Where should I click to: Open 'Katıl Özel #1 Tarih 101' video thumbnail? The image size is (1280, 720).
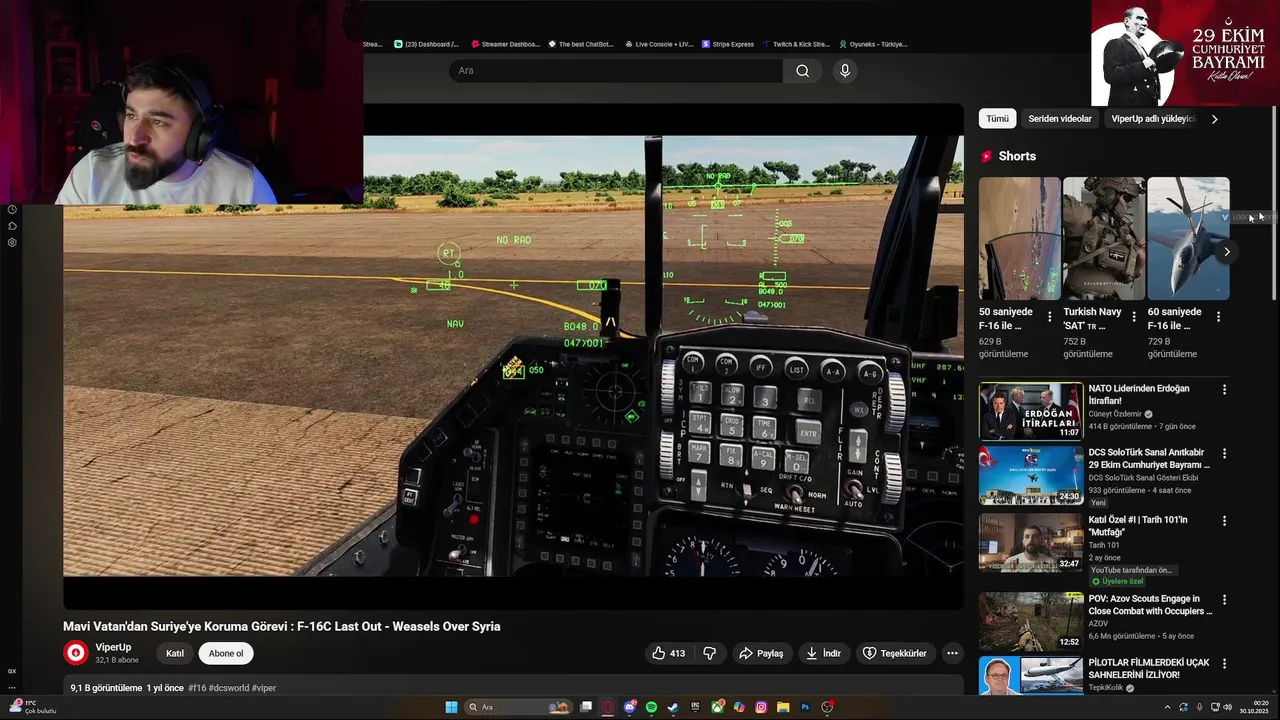point(1031,542)
